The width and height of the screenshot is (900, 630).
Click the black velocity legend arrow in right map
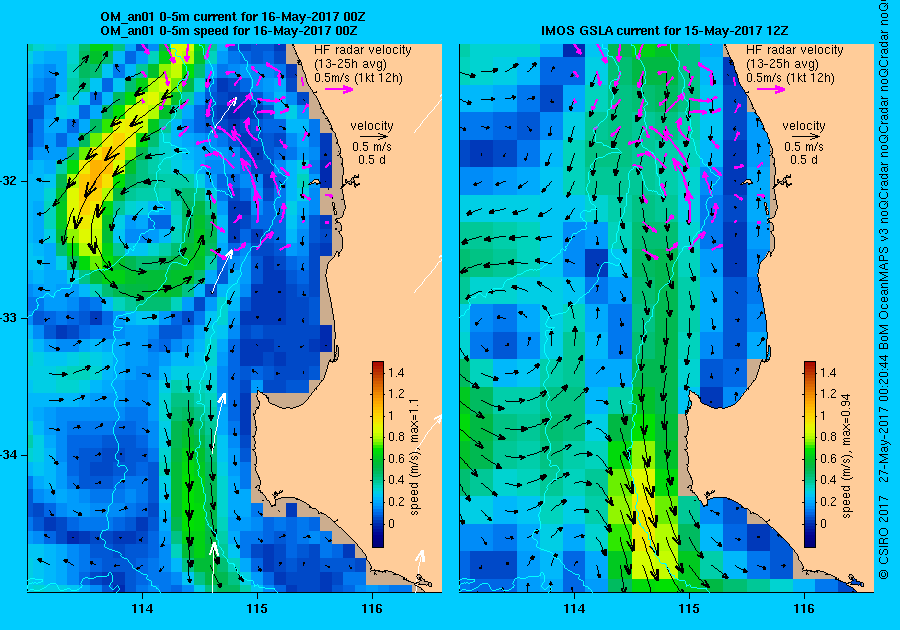[x=808, y=137]
